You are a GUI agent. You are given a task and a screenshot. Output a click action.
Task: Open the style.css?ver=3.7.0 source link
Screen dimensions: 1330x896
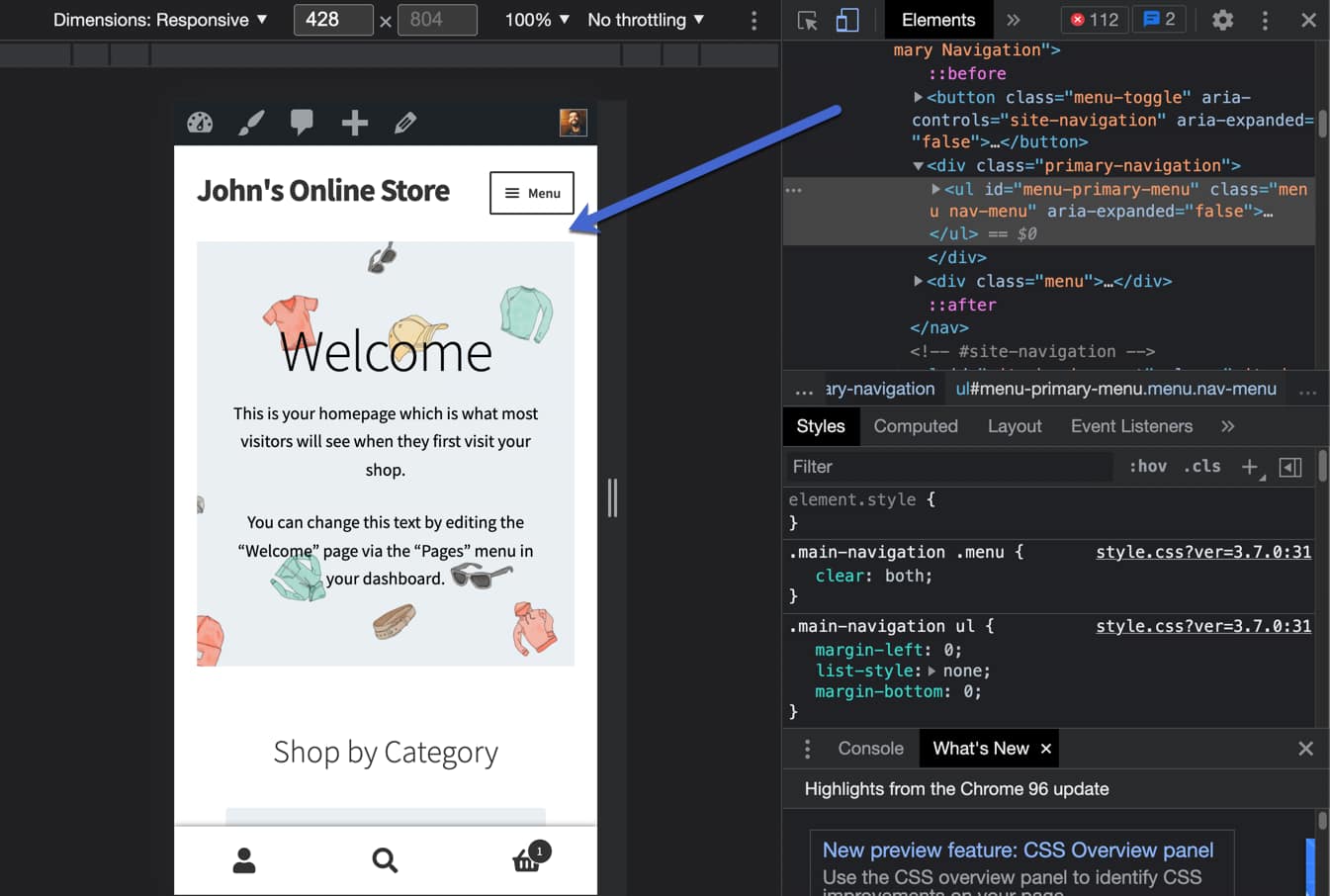click(1202, 552)
